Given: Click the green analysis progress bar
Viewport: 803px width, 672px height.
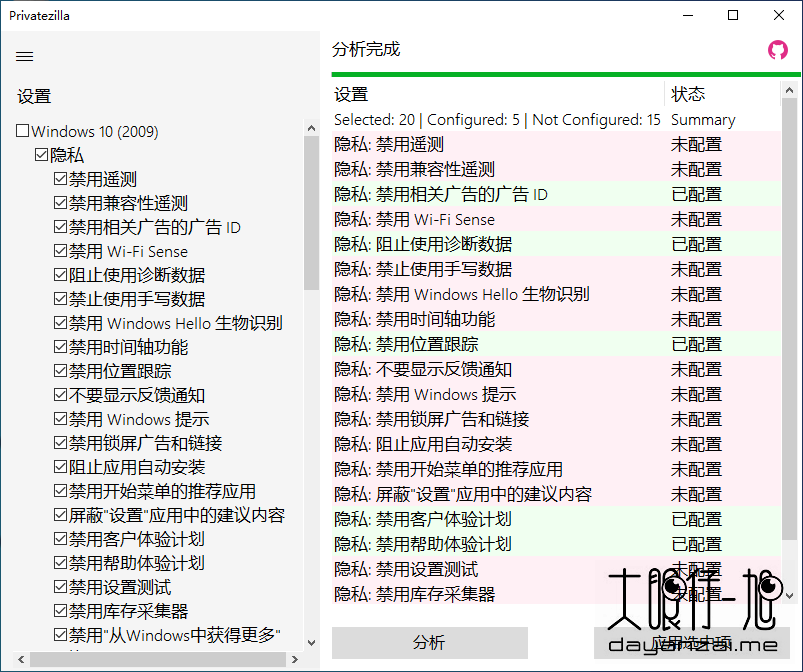Looking at the screenshot, I should coord(566,75).
